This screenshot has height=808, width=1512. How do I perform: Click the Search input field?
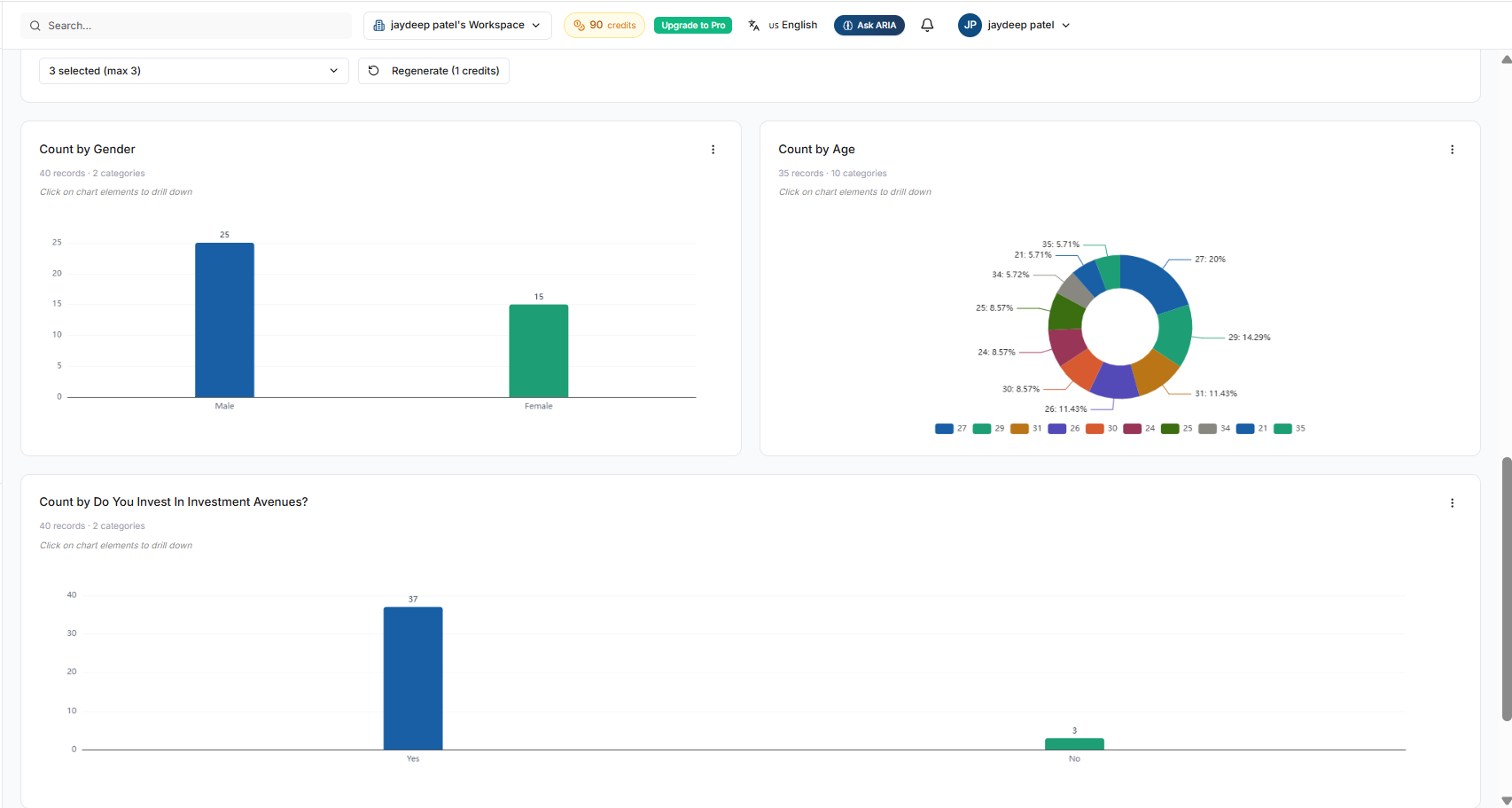186,26
